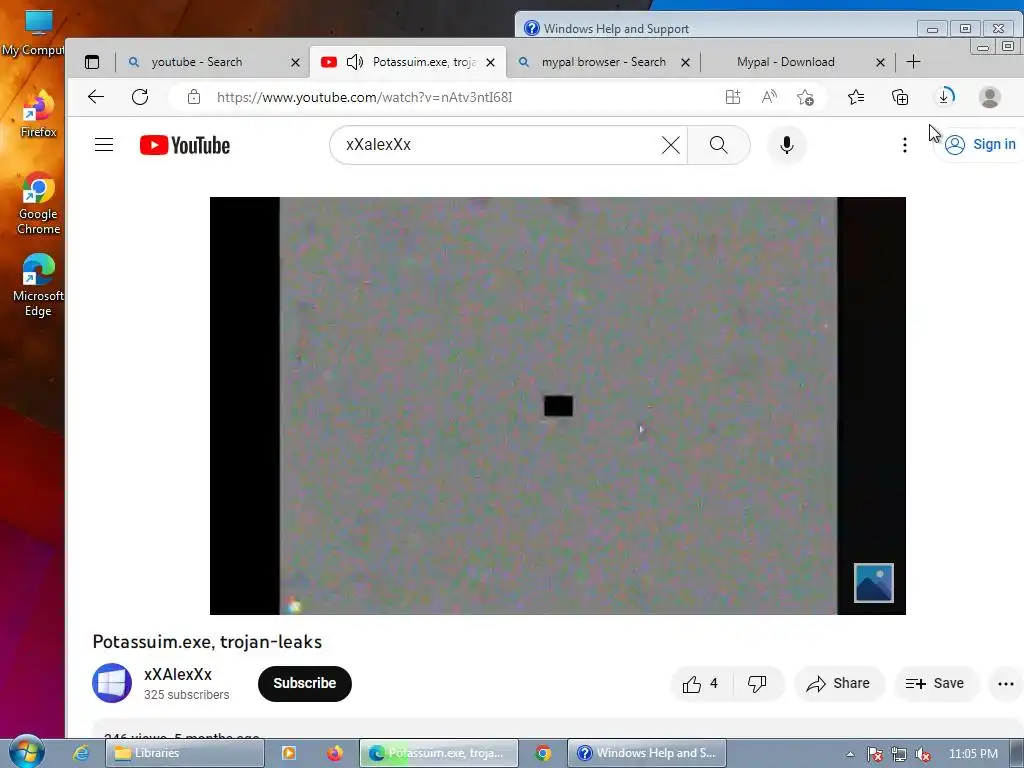The height and width of the screenshot is (768, 1024).
Task: Dislike the video with thumbs down
Action: (x=758, y=684)
